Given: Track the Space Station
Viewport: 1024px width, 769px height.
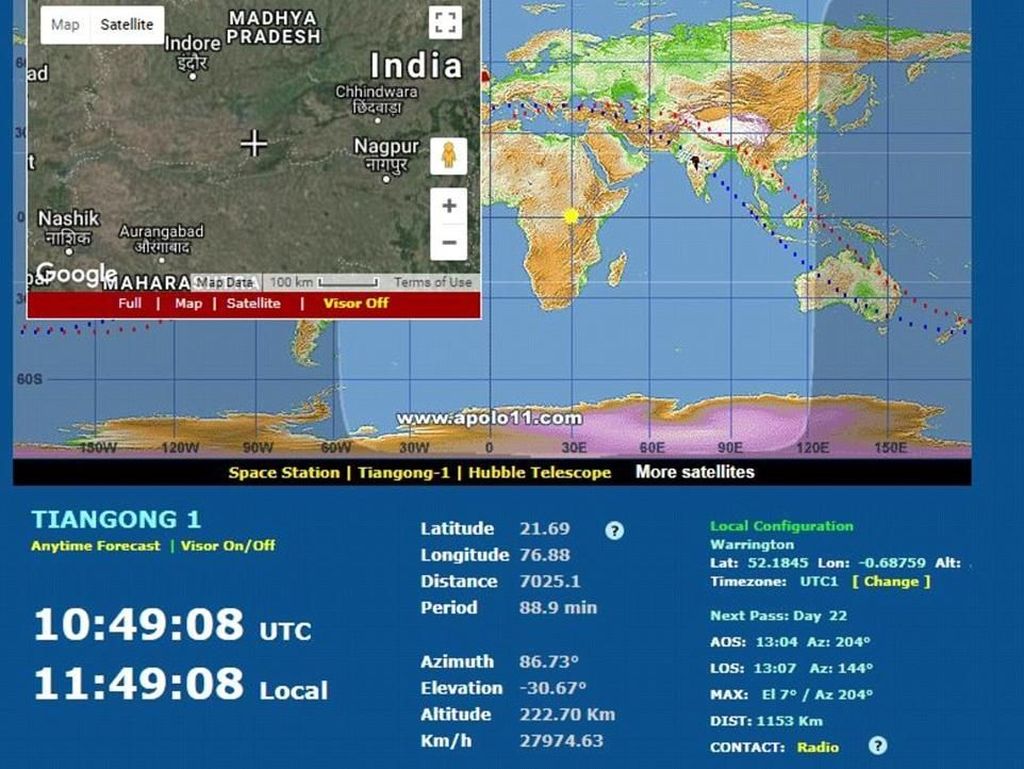Looking at the screenshot, I should point(284,473).
